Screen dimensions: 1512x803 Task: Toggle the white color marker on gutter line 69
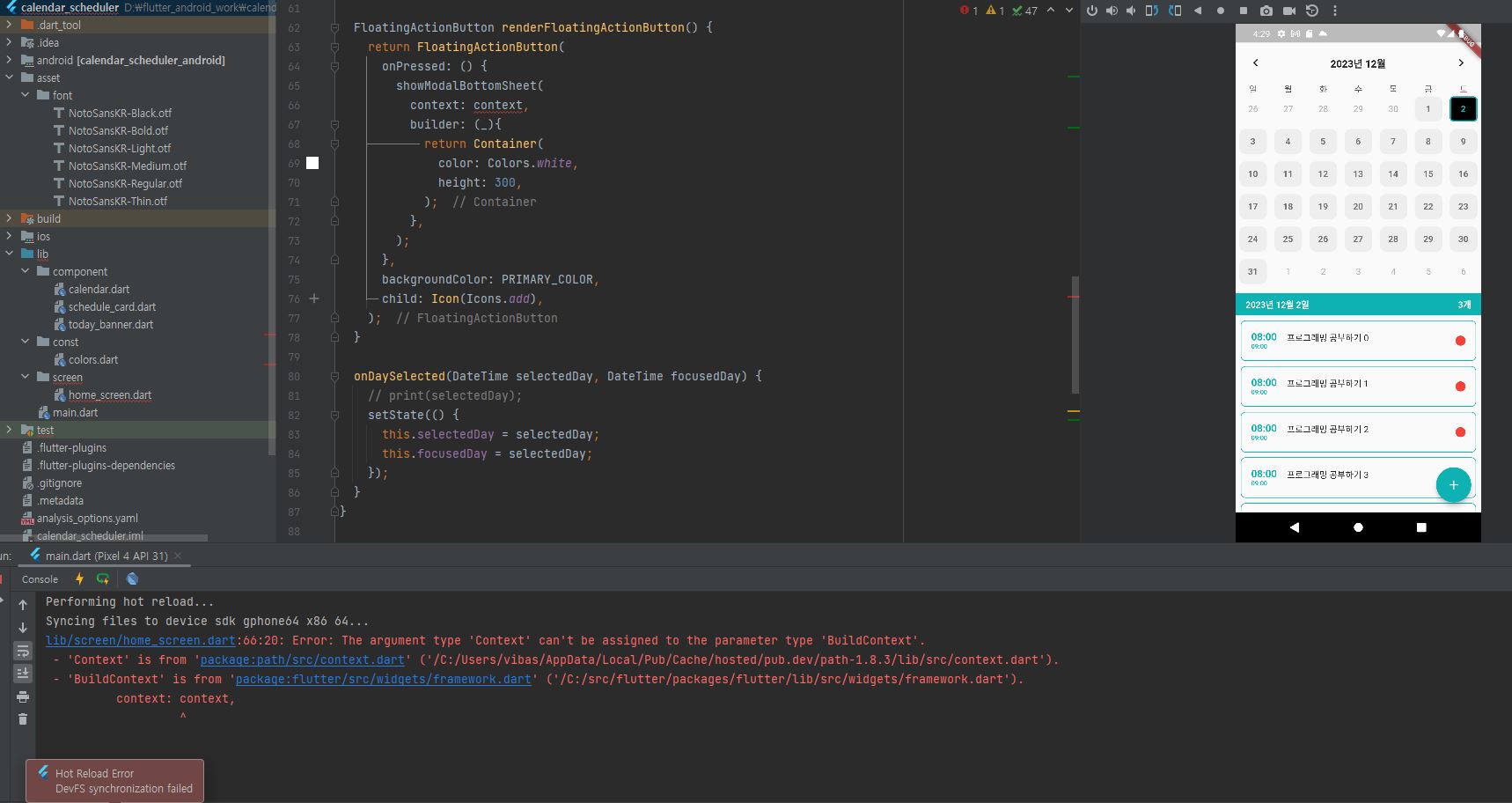tap(312, 163)
